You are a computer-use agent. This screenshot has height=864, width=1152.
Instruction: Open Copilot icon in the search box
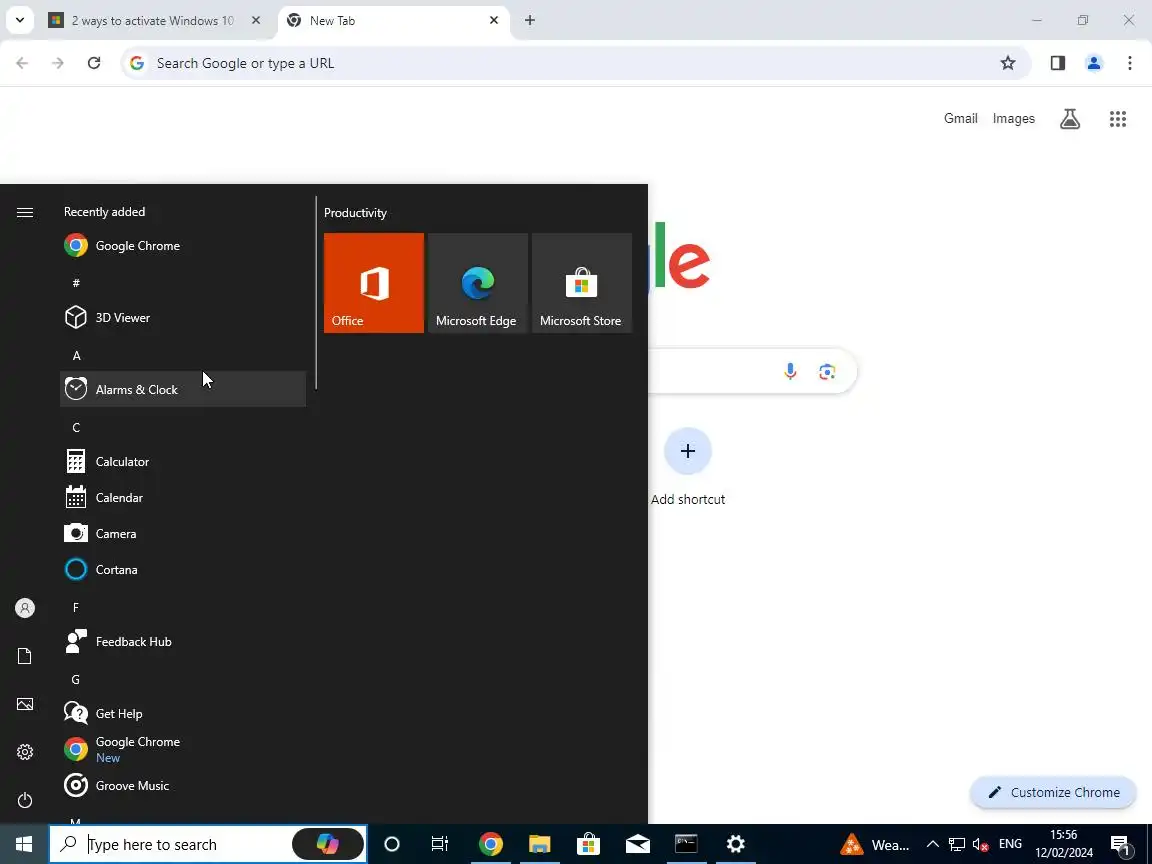point(328,844)
